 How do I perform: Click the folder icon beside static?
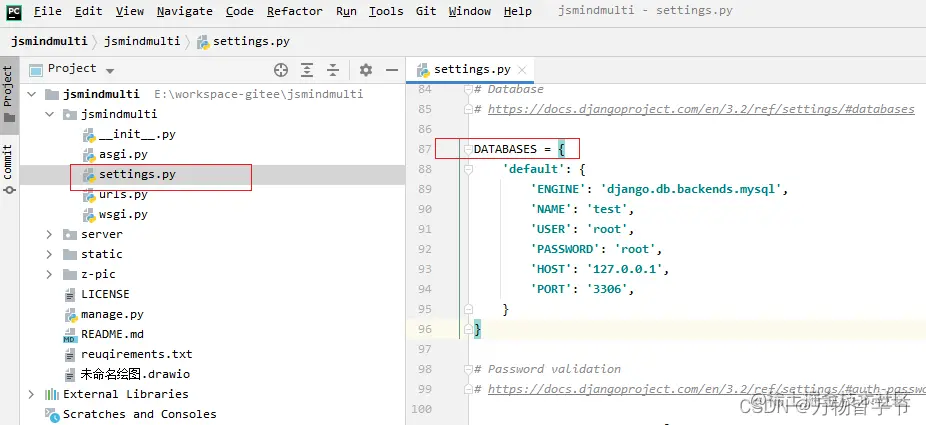coord(70,254)
